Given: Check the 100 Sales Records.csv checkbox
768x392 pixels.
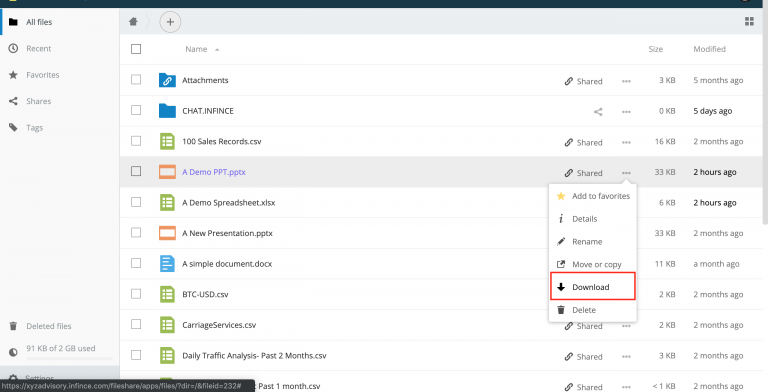Looking at the screenshot, I should (x=136, y=141).
